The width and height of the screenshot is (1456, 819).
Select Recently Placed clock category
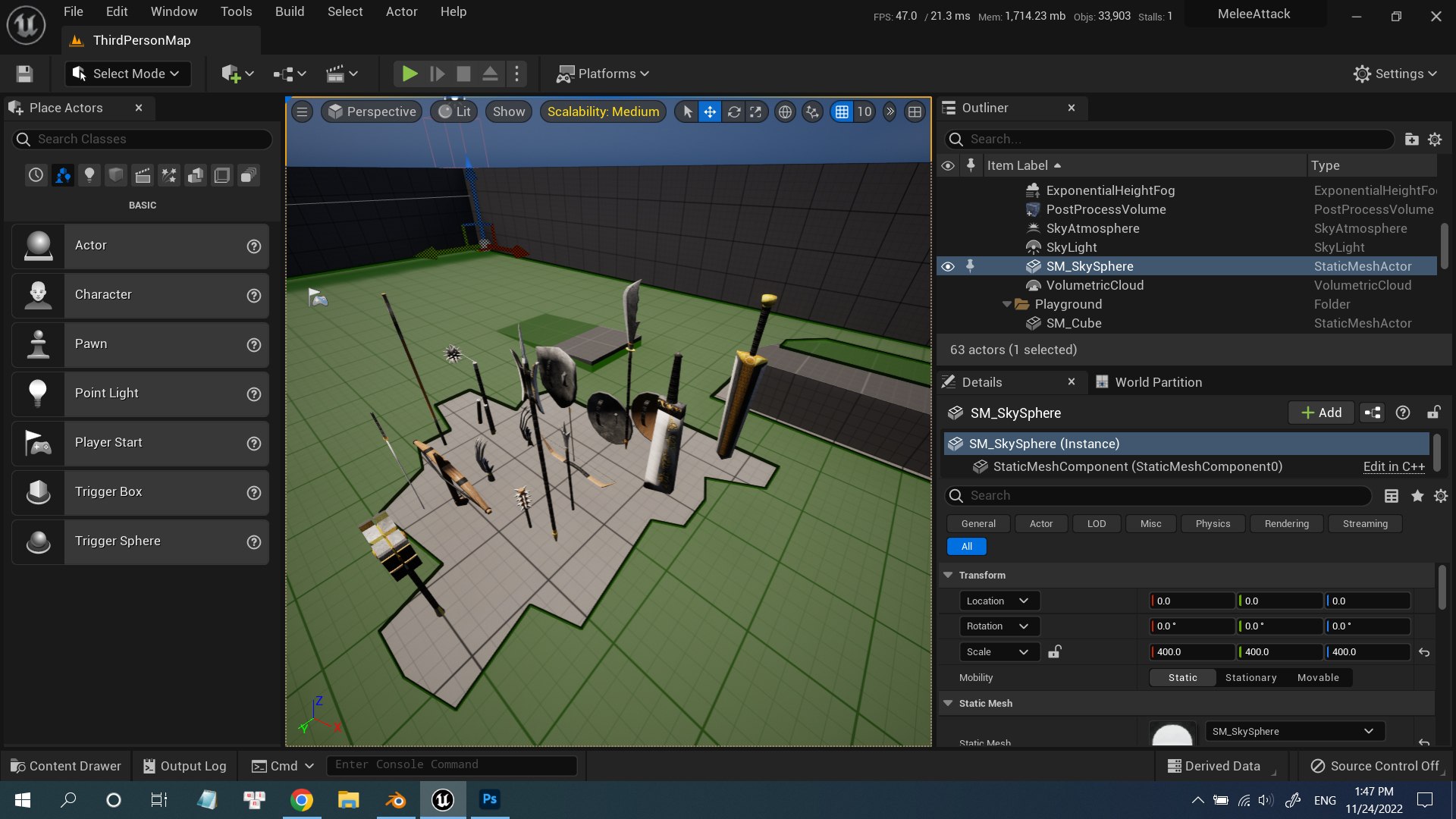point(36,175)
